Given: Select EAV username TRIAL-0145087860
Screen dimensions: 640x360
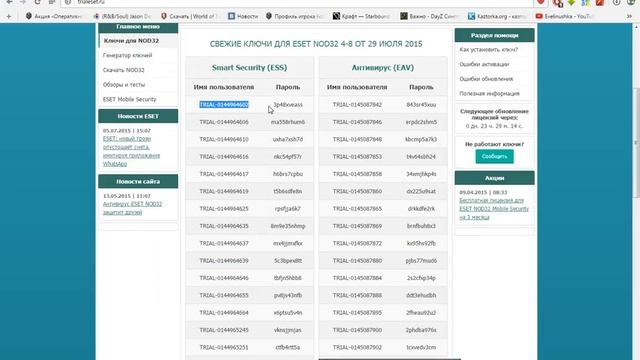Looking at the screenshot, I should [357, 191].
